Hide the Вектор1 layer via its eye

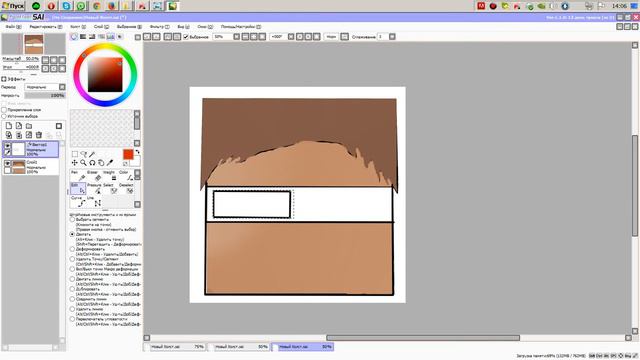[7, 146]
